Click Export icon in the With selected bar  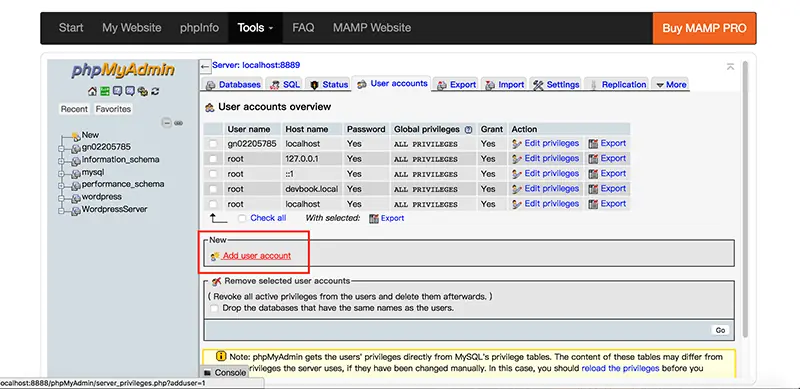click(373, 218)
